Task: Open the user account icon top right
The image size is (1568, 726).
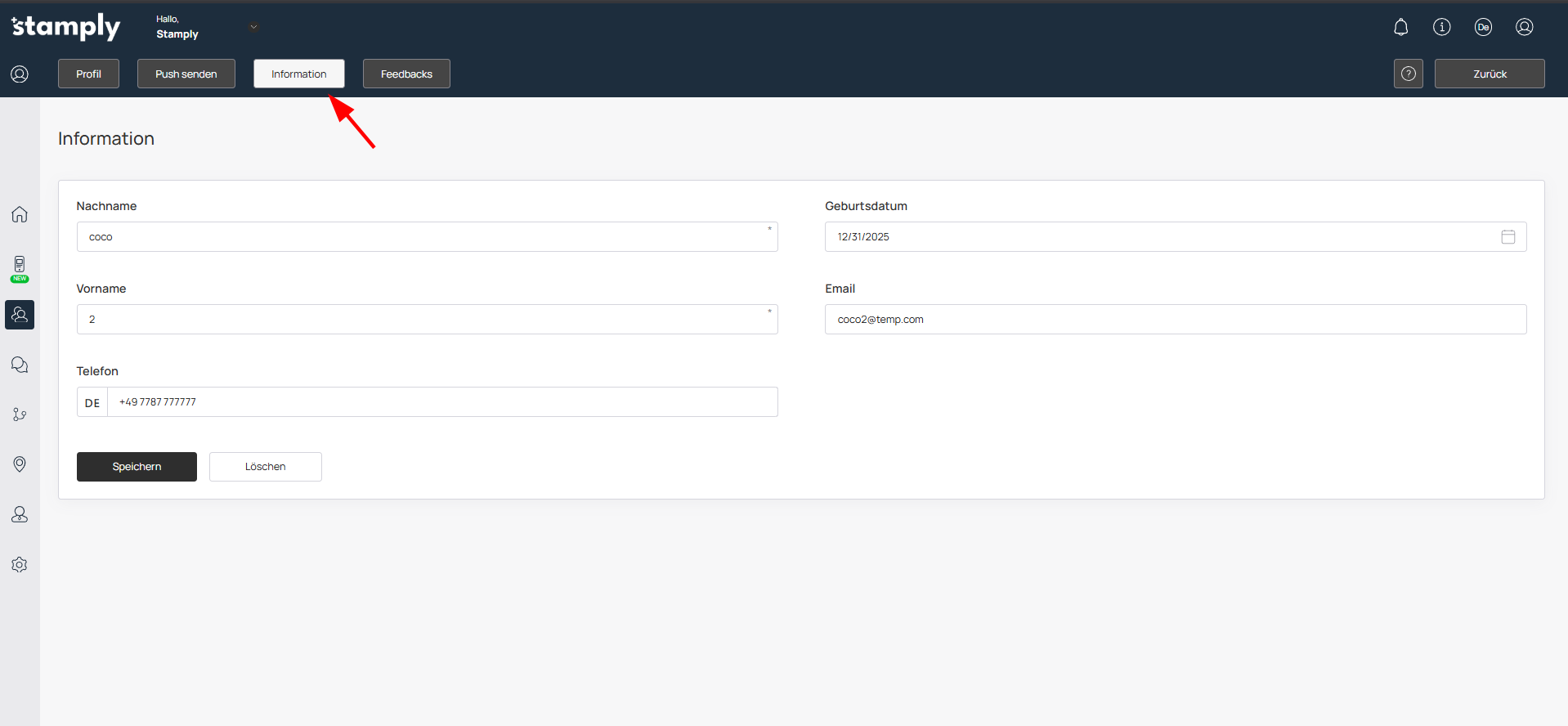Action: [1524, 27]
